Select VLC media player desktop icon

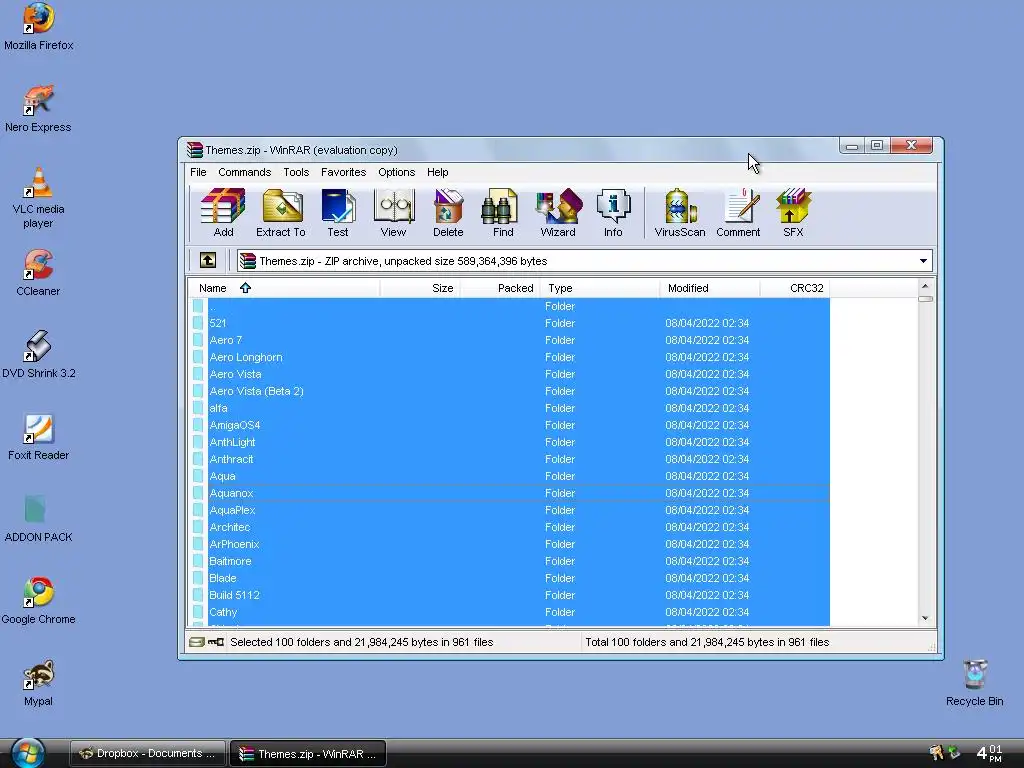[x=39, y=198]
